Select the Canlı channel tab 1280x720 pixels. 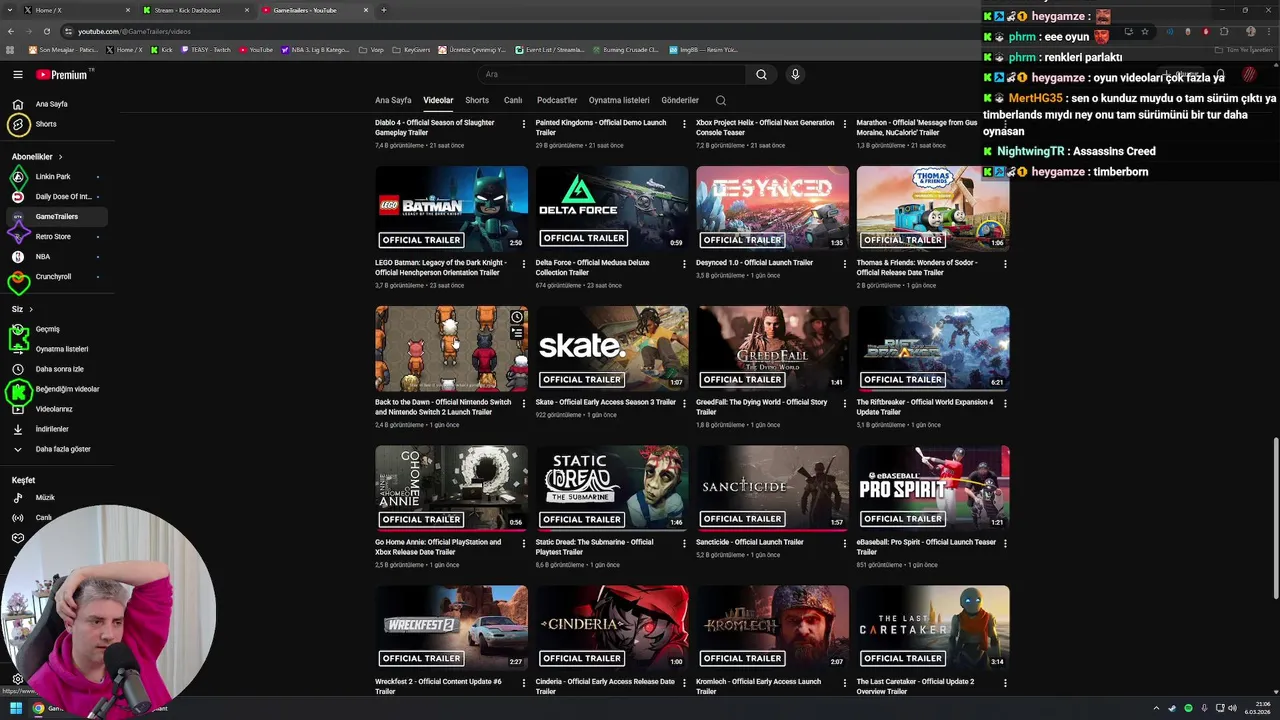tap(513, 100)
